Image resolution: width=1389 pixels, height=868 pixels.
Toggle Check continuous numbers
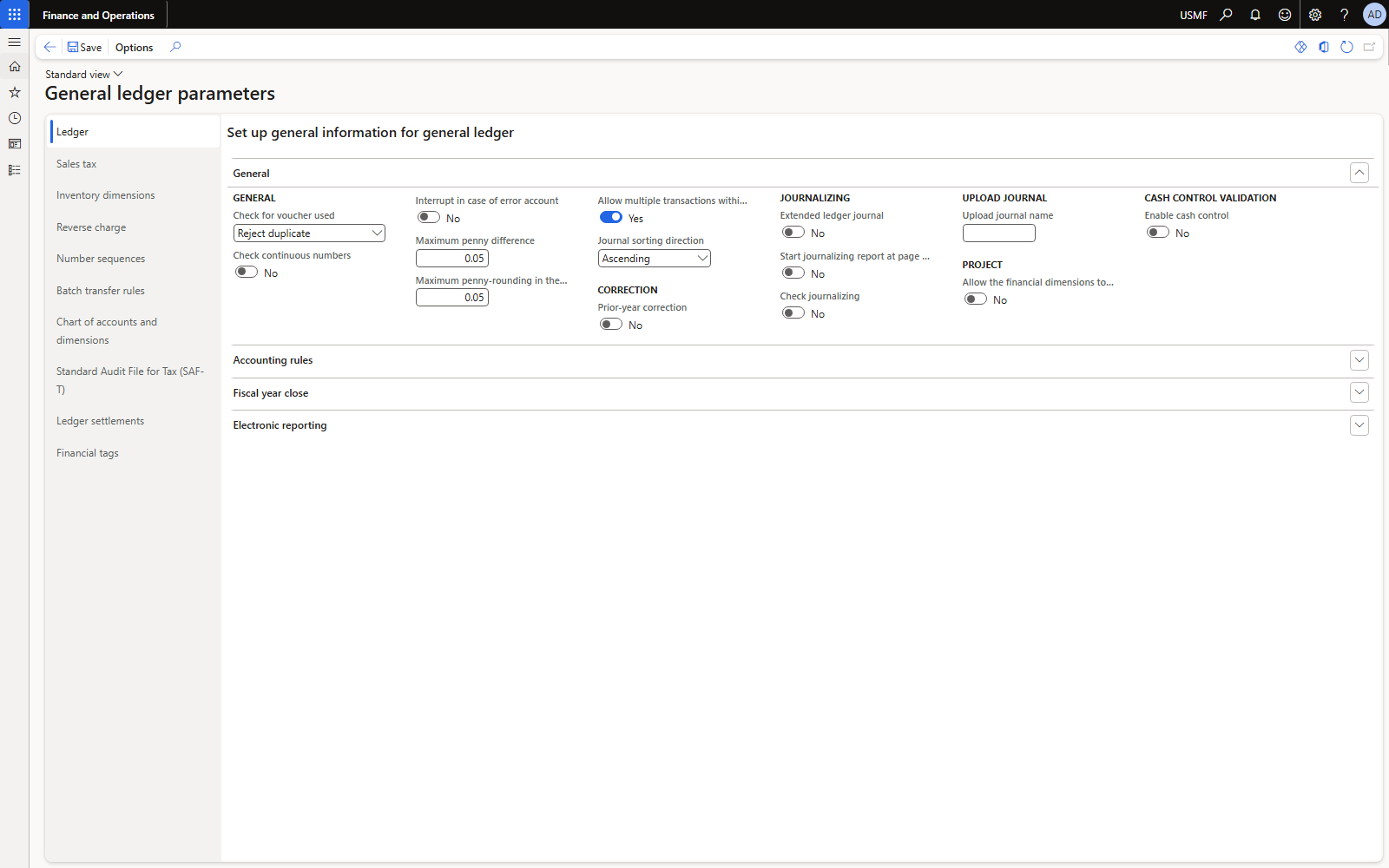247,273
